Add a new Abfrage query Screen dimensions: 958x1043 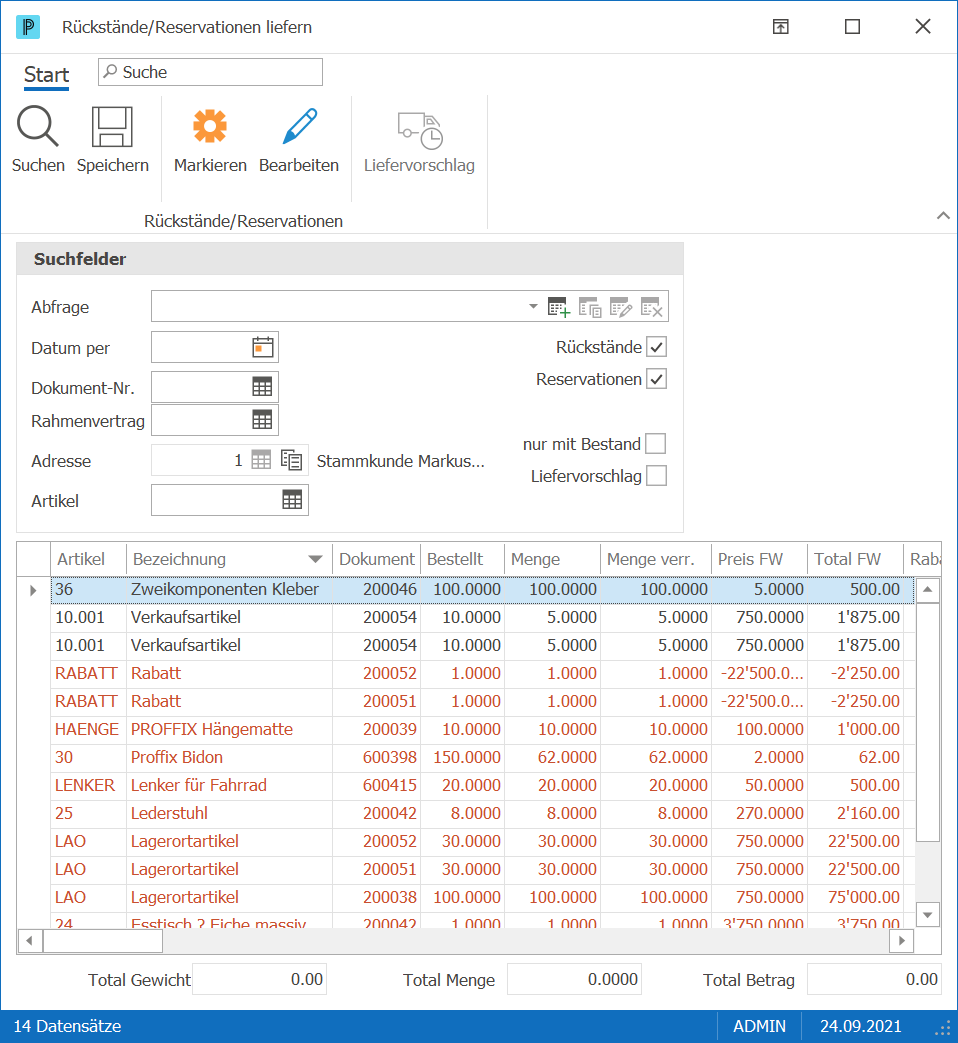click(559, 307)
